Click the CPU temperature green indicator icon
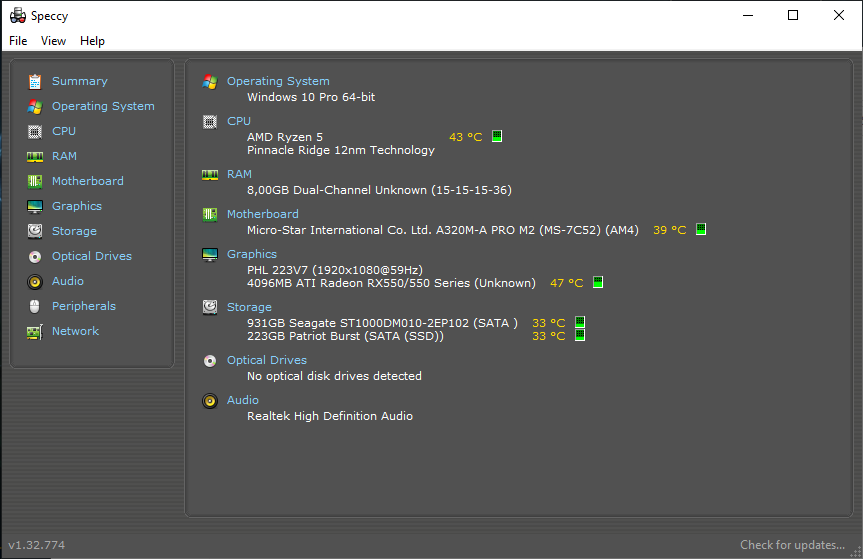 click(x=496, y=136)
